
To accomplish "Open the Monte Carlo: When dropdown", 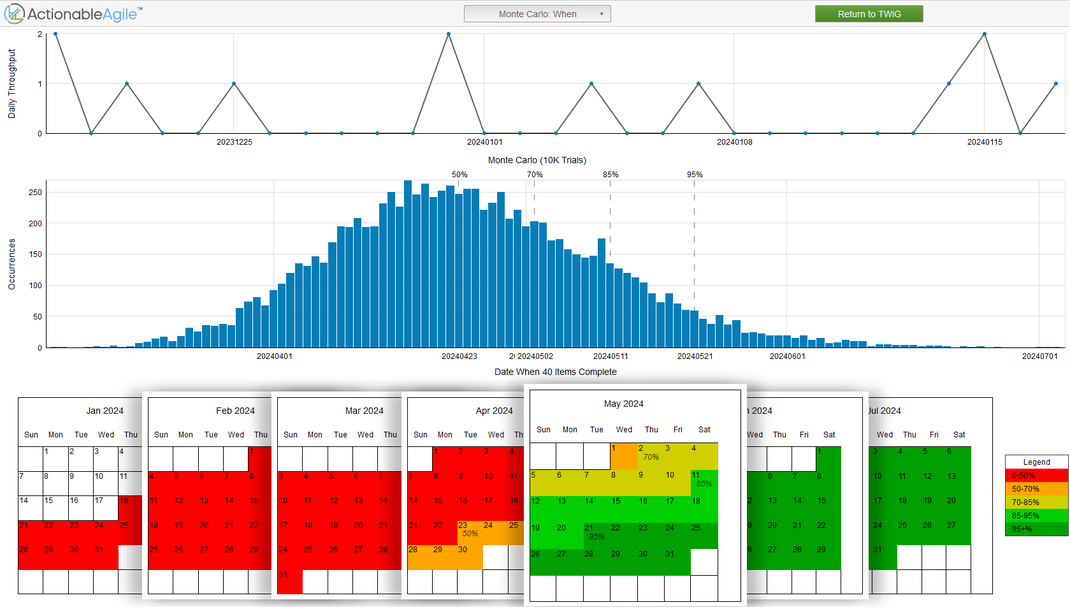I will pyautogui.click(x=537, y=14).
